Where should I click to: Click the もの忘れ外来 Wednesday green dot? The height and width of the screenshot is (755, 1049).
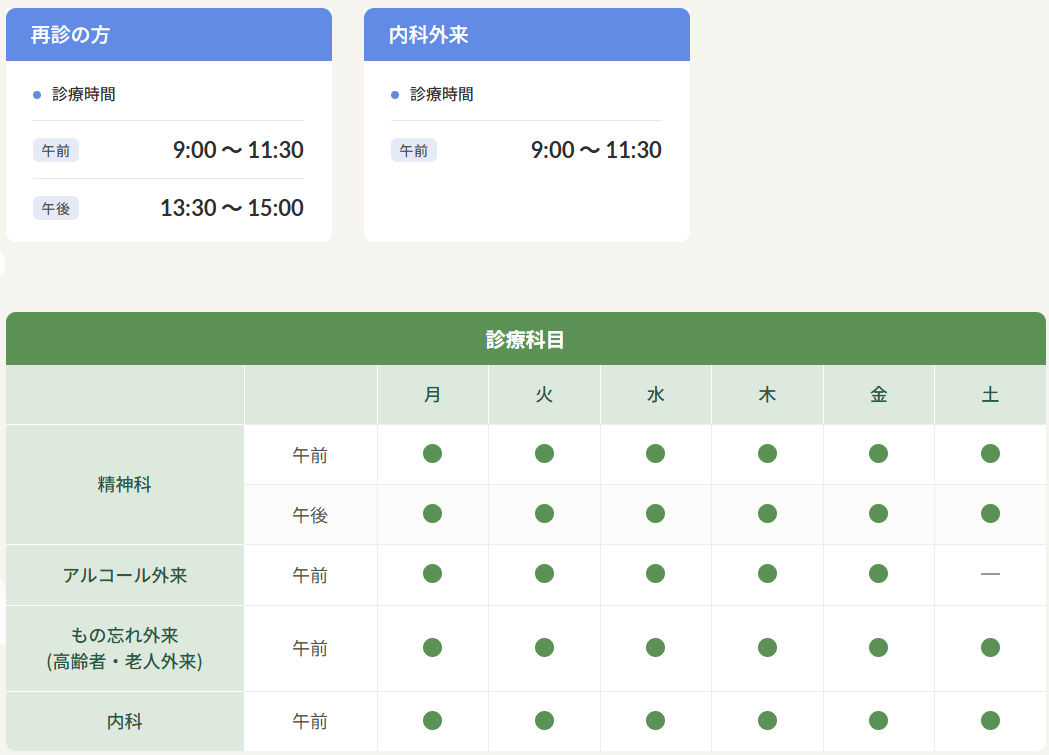656,647
